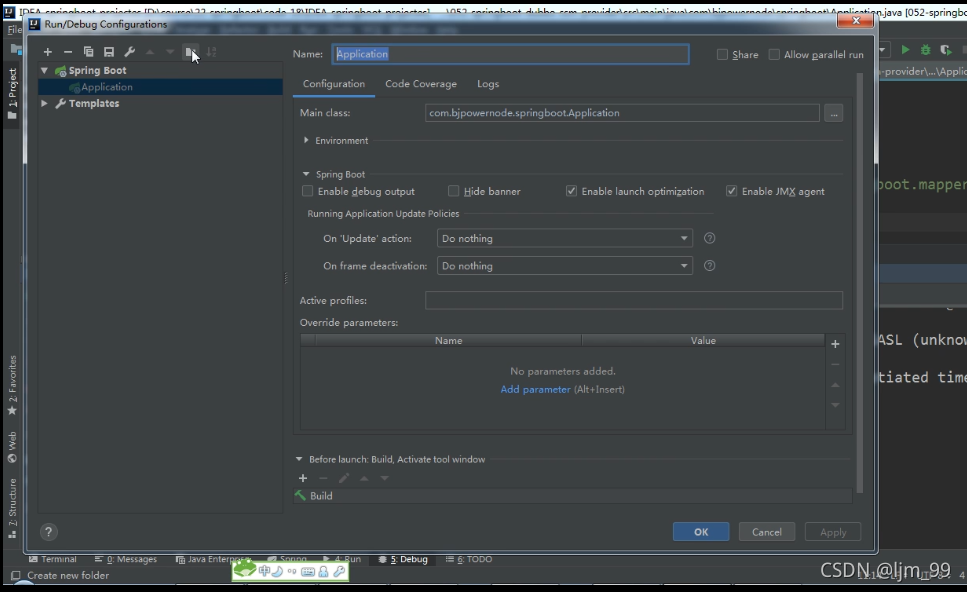Image resolution: width=967 pixels, height=592 pixels.
Task: Click the Value column header in parameters table
Action: click(703, 340)
